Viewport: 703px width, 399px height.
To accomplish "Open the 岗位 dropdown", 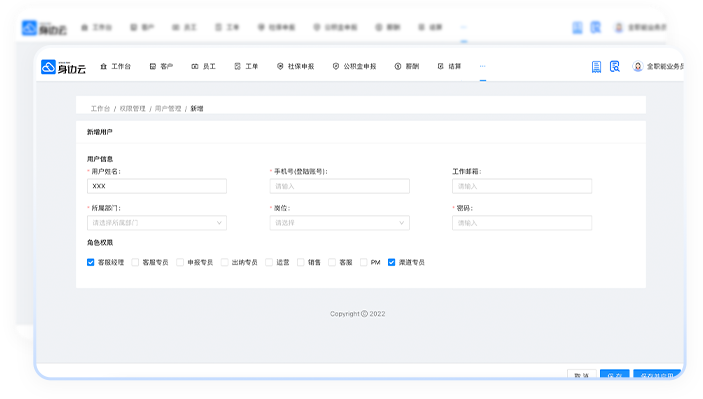I will [339, 223].
